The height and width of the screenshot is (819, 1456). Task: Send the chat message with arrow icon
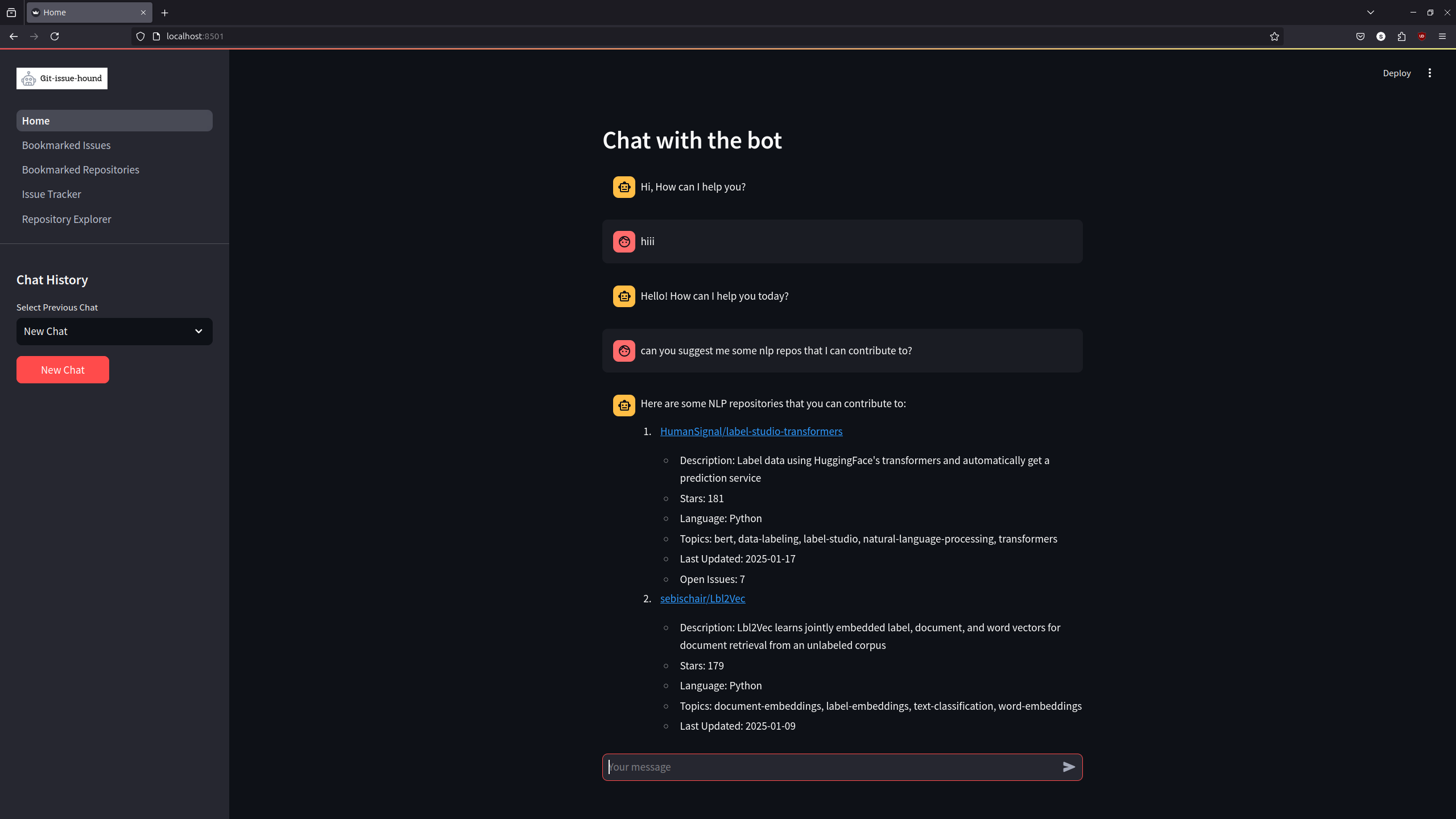pos(1069,767)
